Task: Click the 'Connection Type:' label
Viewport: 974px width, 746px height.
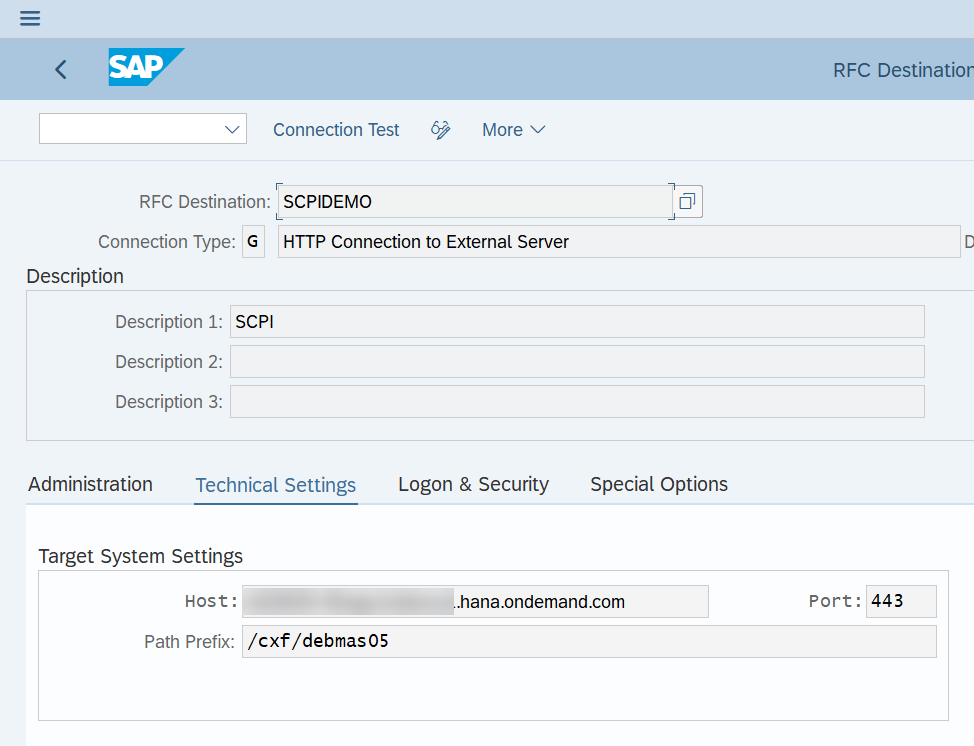Action: click(167, 242)
